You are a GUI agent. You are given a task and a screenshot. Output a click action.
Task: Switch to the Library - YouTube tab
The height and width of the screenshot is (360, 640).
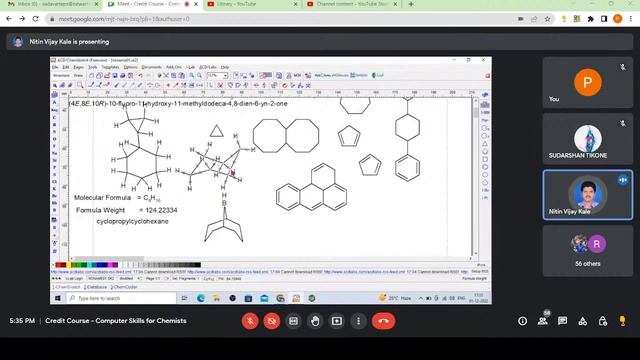(252, 4)
